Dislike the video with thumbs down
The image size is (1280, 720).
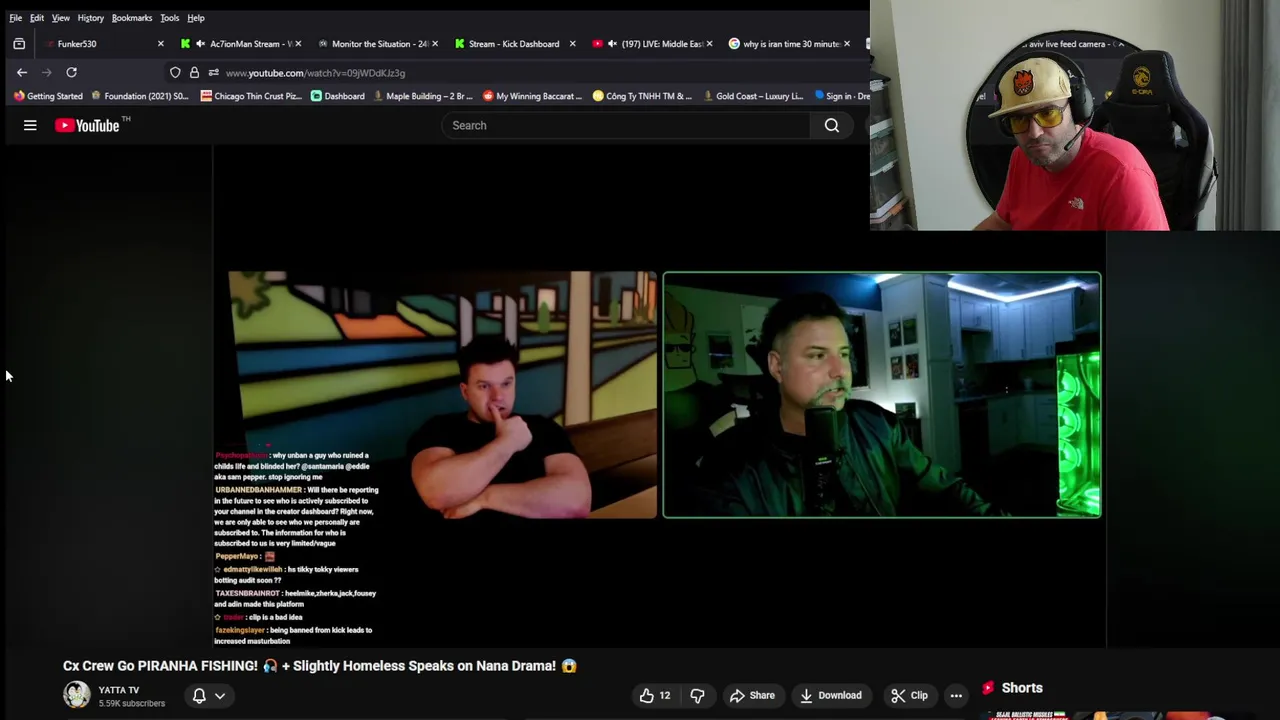click(698, 695)
